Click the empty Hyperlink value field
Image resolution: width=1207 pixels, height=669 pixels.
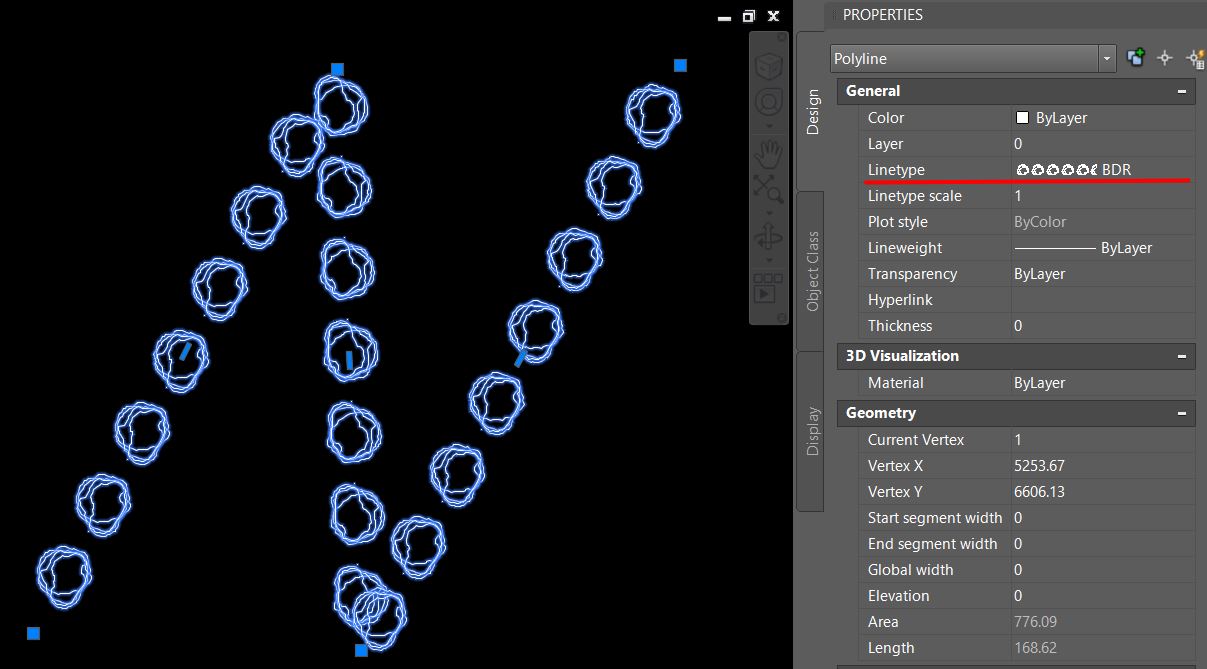coord(1103,300)
